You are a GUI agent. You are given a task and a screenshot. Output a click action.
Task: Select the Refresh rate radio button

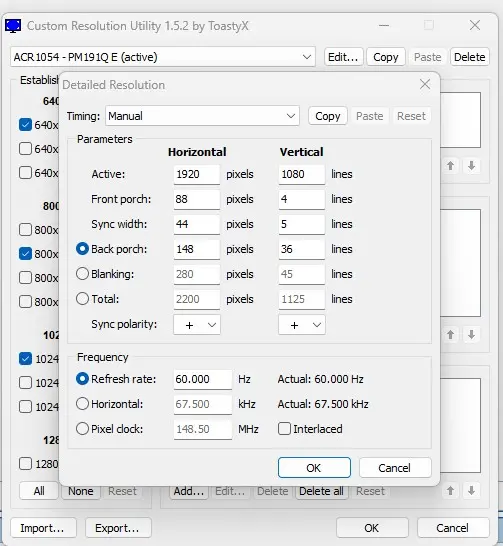coord(82,379)
